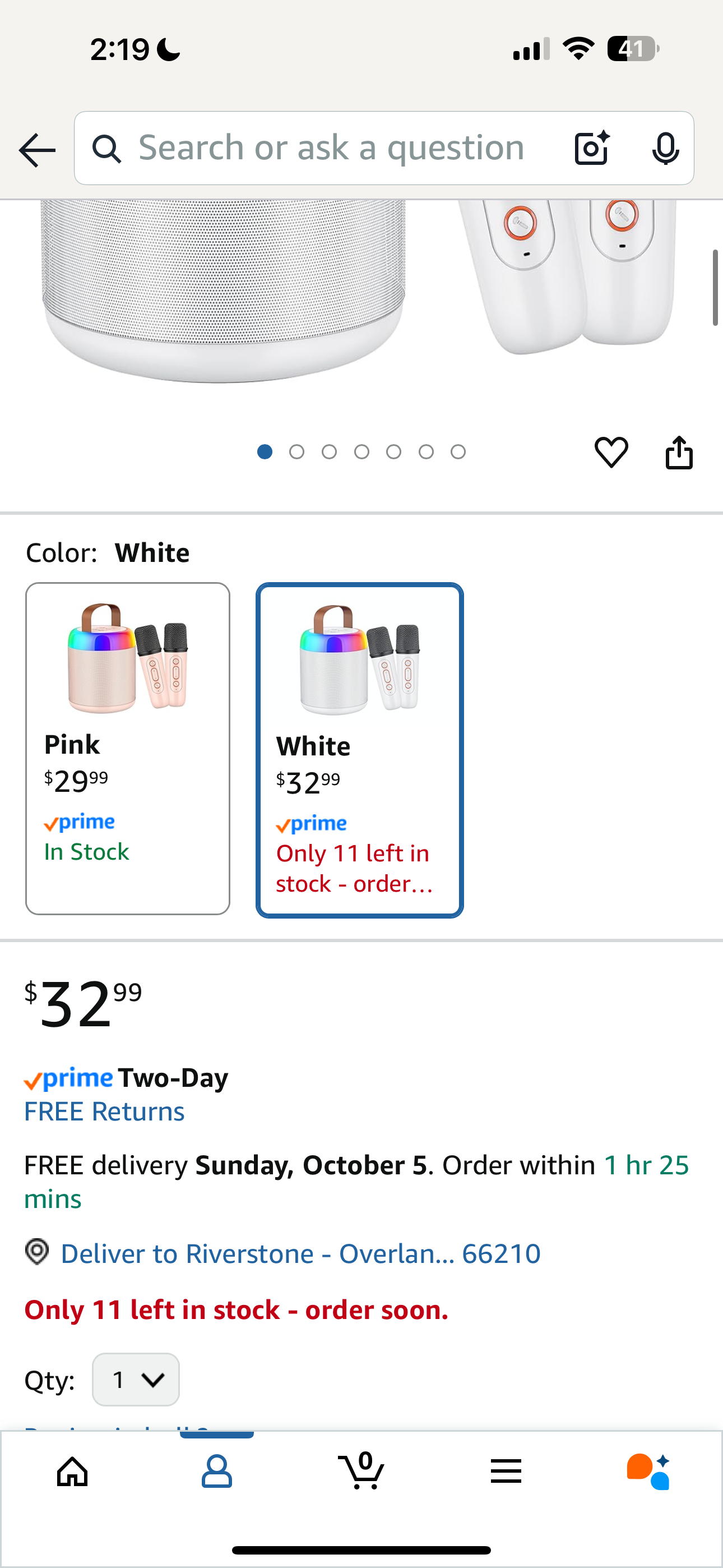Add item to wishlist heart icon
The width and height of the screenshot is (723, 1568).
coord(611,452)
